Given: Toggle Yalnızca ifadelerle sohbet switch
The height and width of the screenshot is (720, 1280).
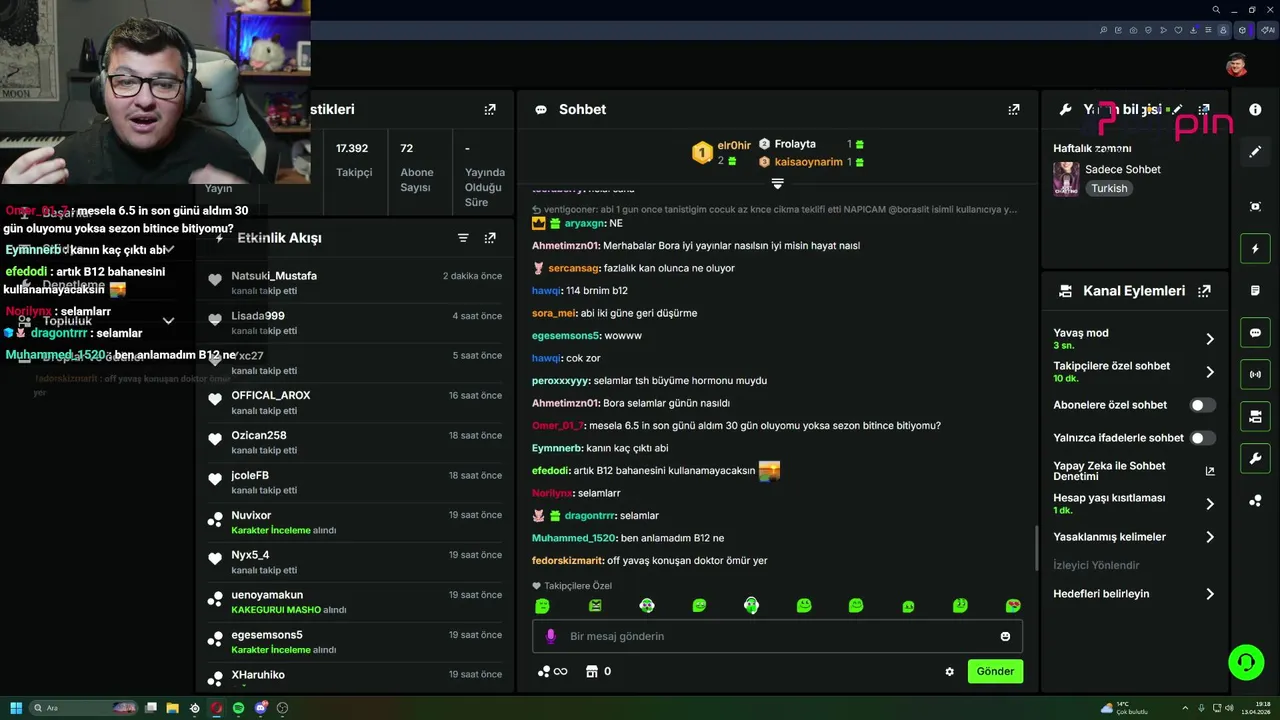Looking at the screenshot, I should point(1203,438).
